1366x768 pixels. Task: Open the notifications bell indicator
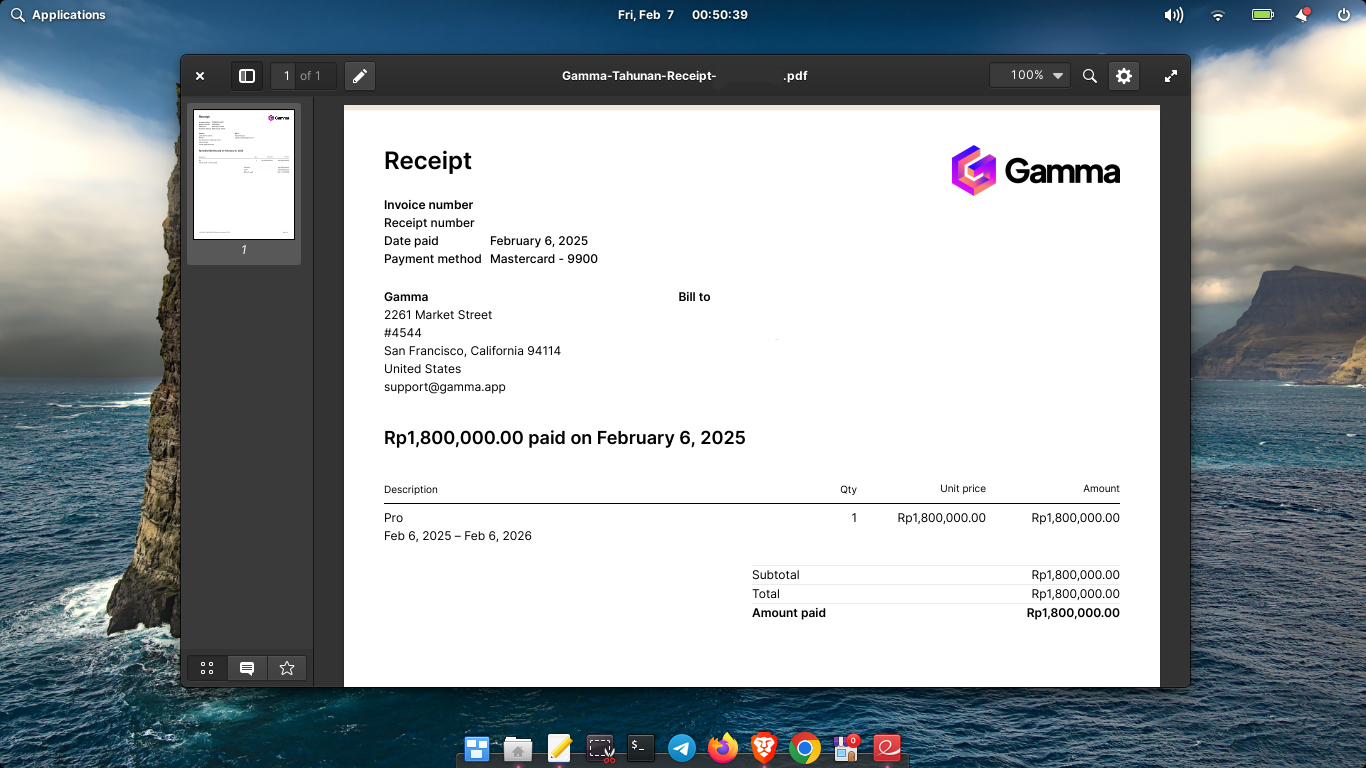[x=1303, y=15]
